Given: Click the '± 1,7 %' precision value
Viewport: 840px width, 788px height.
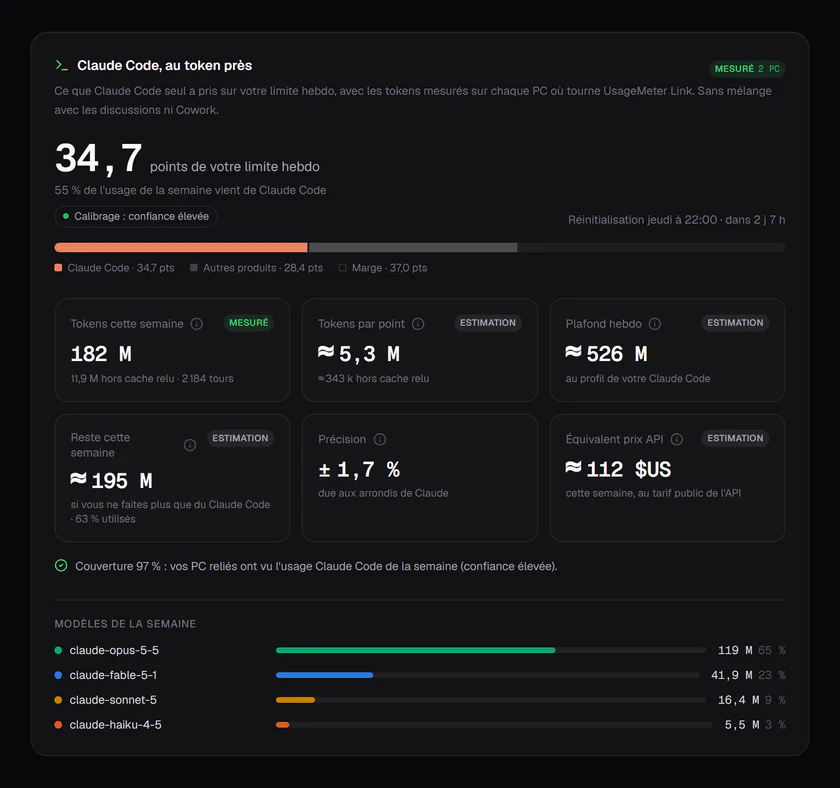Looking at the screenshot, I should [x=359, y=470].
